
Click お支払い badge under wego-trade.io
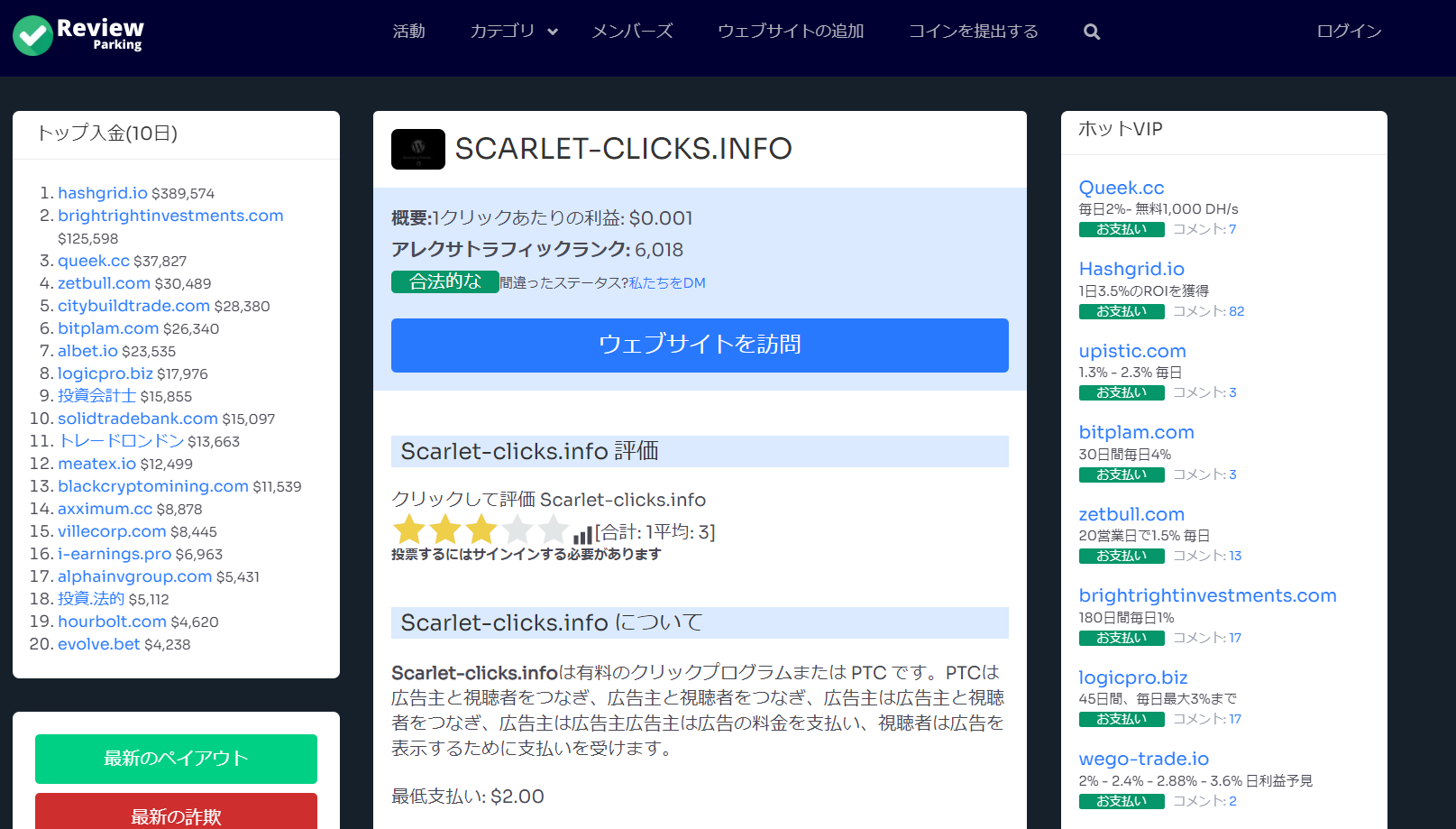click(x=1122, y=802)
